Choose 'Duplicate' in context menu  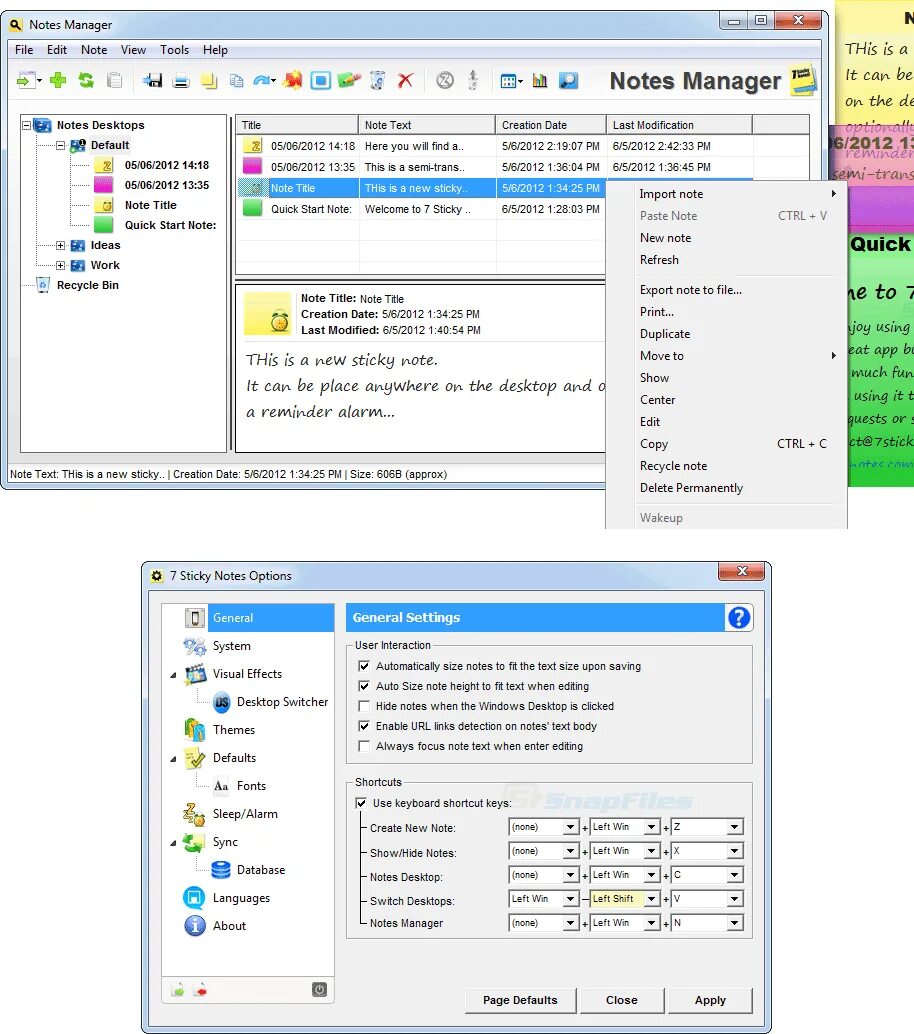[665, 334]
